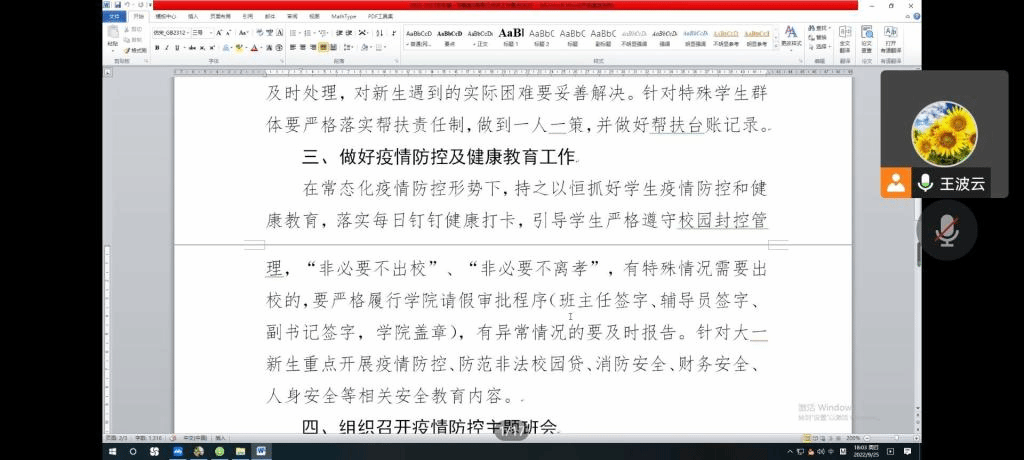The image size is (1024, 460).
Task: Open the font size dropdown
Action: [x=206, y=32]
